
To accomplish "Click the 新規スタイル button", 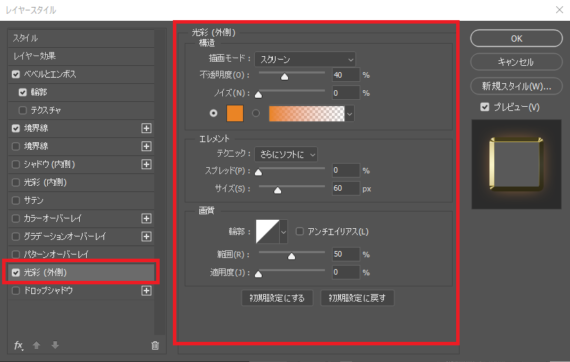I will coord(516,86).
